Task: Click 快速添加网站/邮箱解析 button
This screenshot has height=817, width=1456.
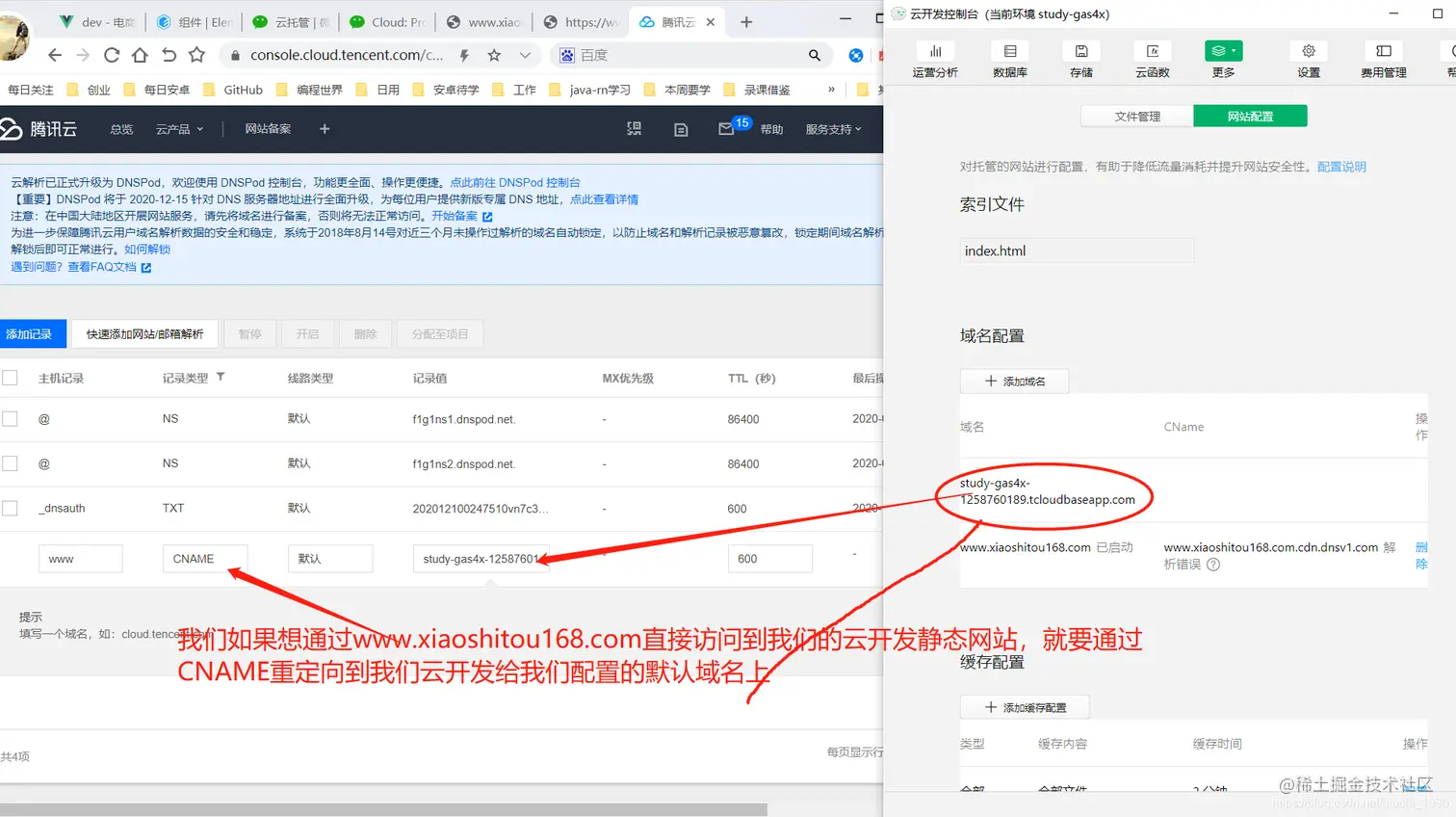Action: [144, 334]
